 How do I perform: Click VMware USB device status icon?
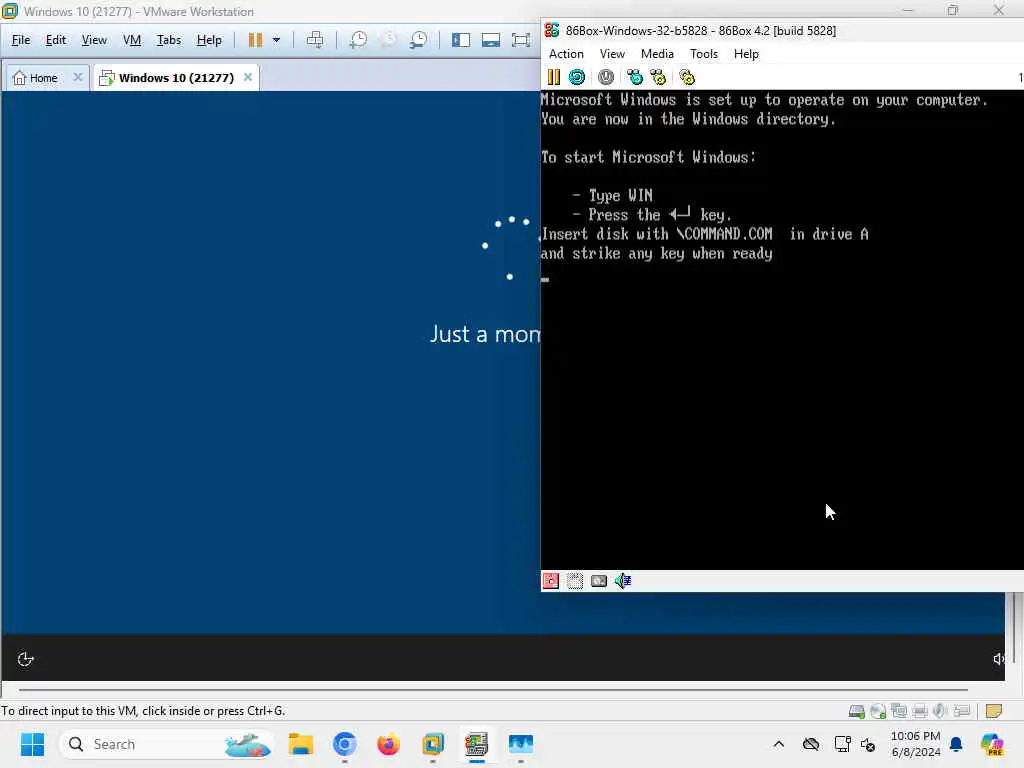point(961,711)
